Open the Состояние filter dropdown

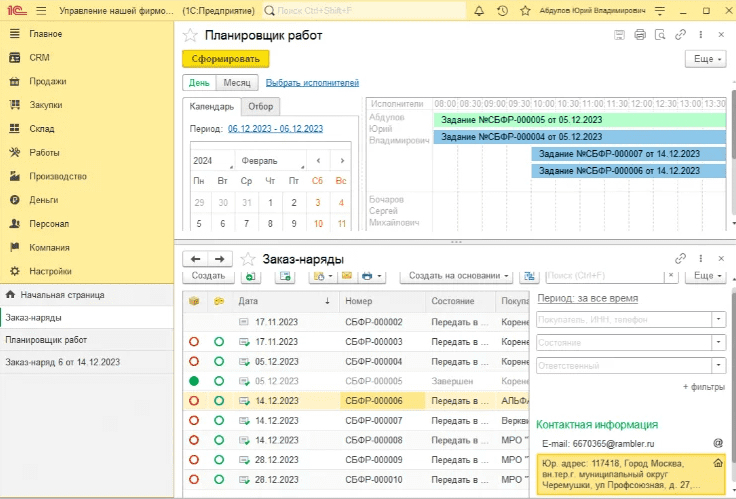click(x=719, y=343)
